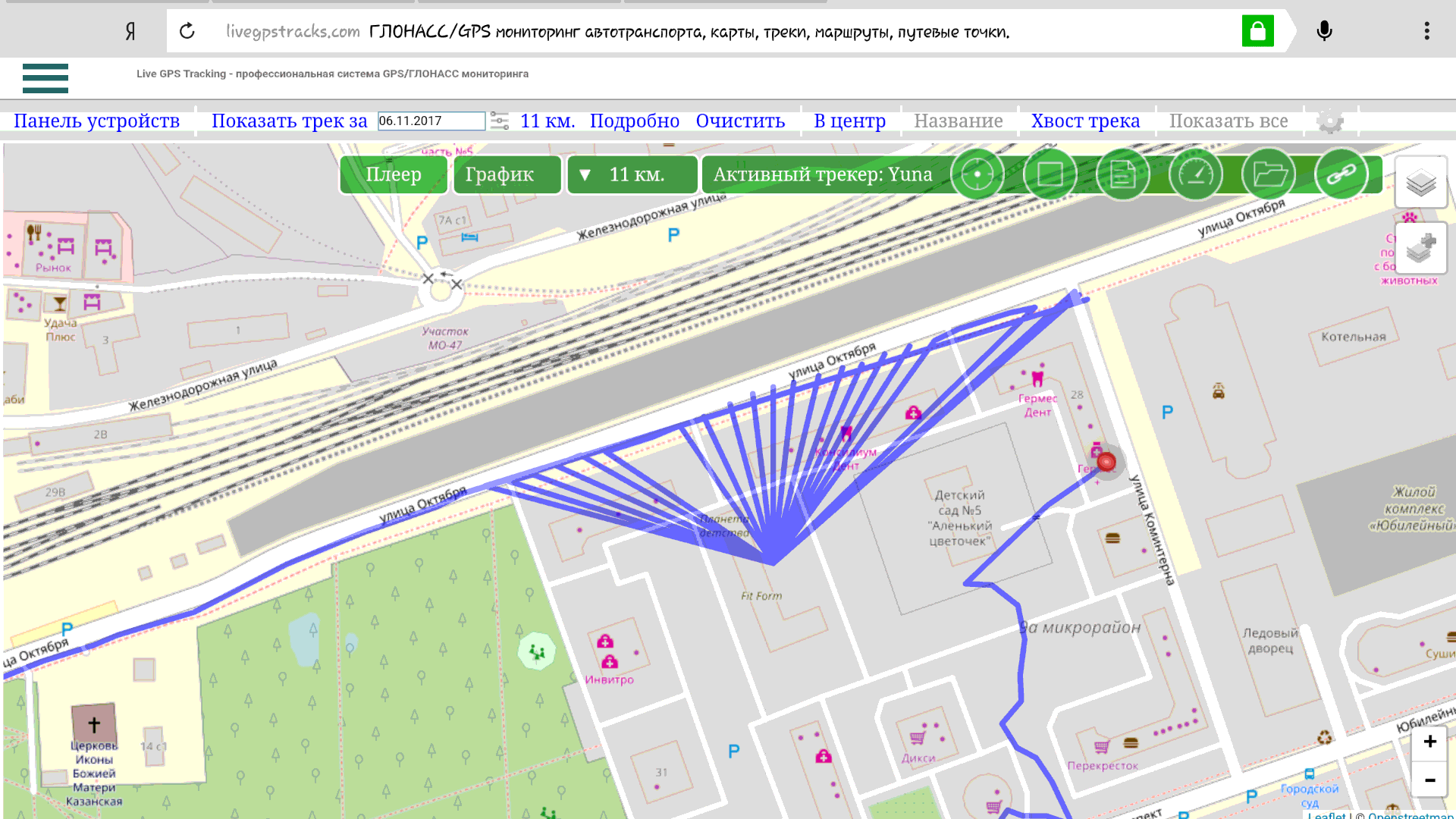This screenshot has height=819, width=1456.
Task: Click Активный трекер: Yuna label
Action: (x=823, y=175)
